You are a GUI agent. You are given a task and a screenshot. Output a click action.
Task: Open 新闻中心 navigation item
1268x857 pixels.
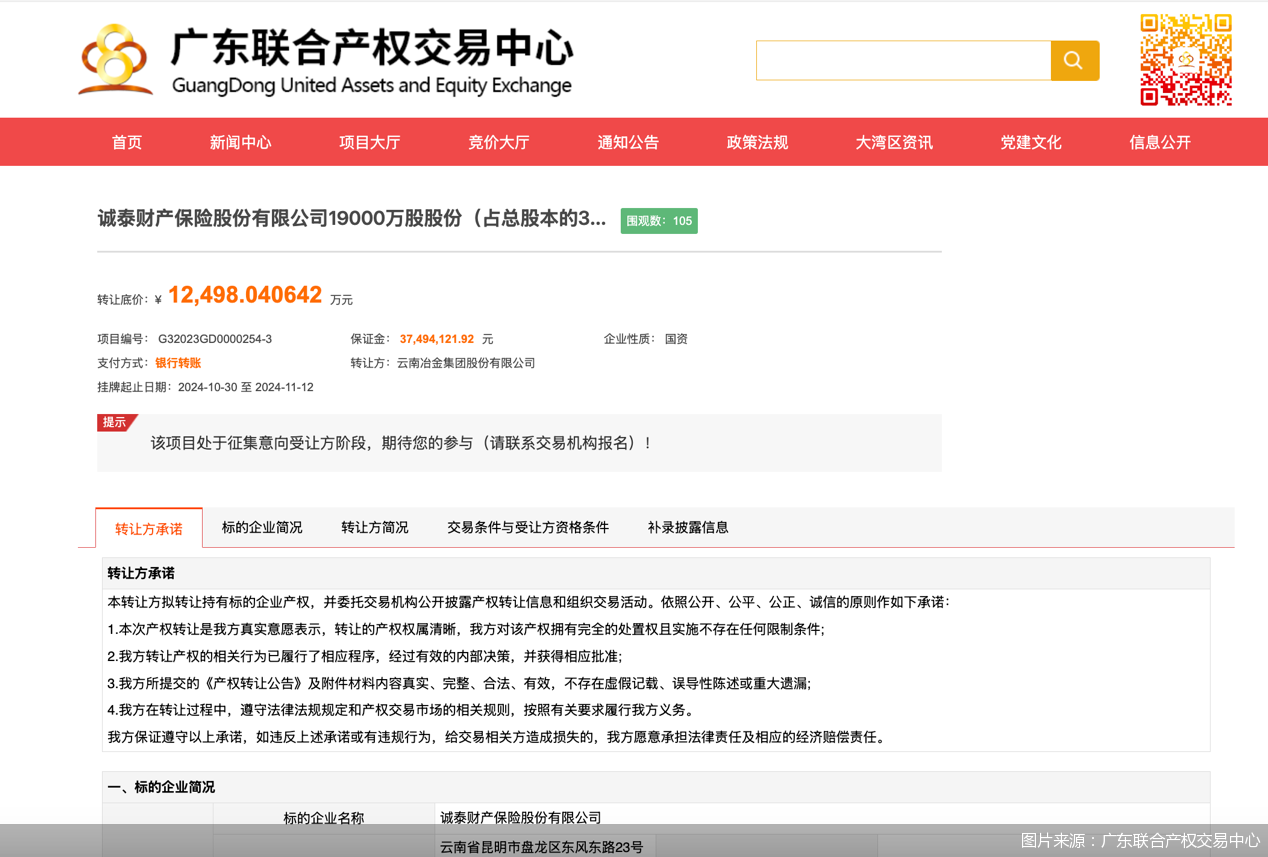point(240,142)
